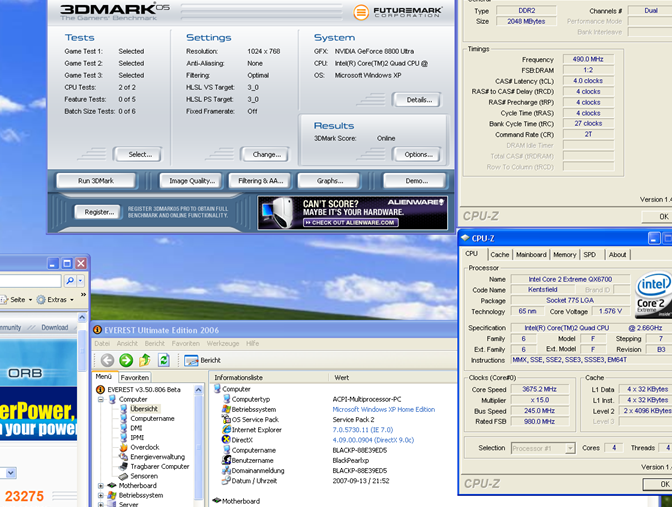
Task: Click the Register... button in 3DMark
Action: (99, 212)
